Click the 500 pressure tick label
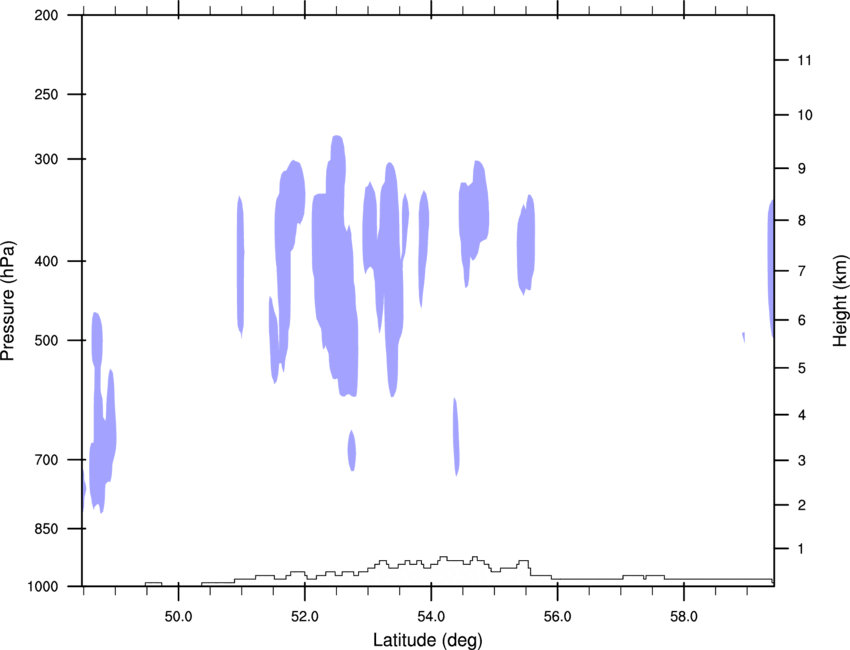This screenshot has width=850, height=650. (x=47, y=340)
